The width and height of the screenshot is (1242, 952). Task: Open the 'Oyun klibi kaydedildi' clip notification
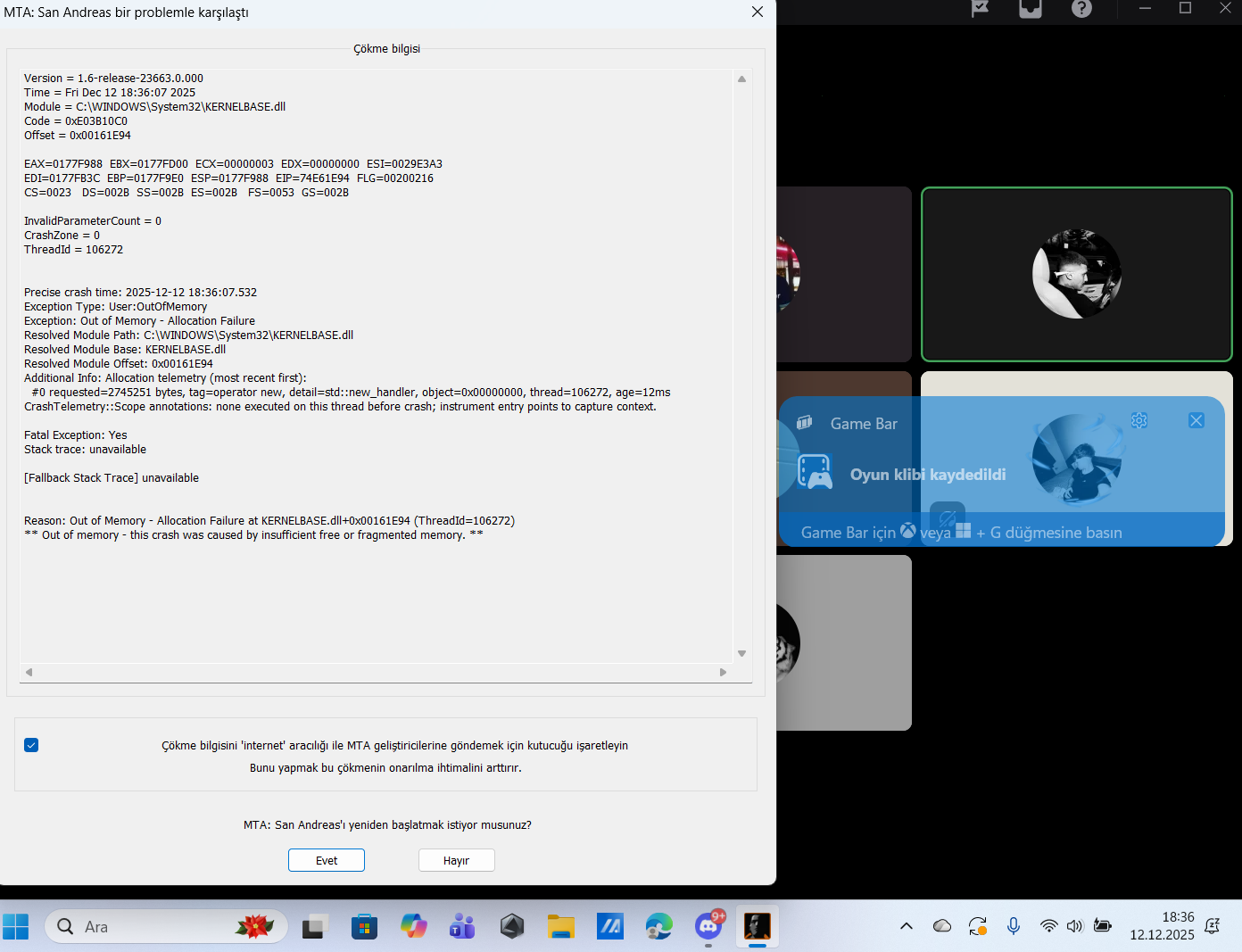[928, 475]
